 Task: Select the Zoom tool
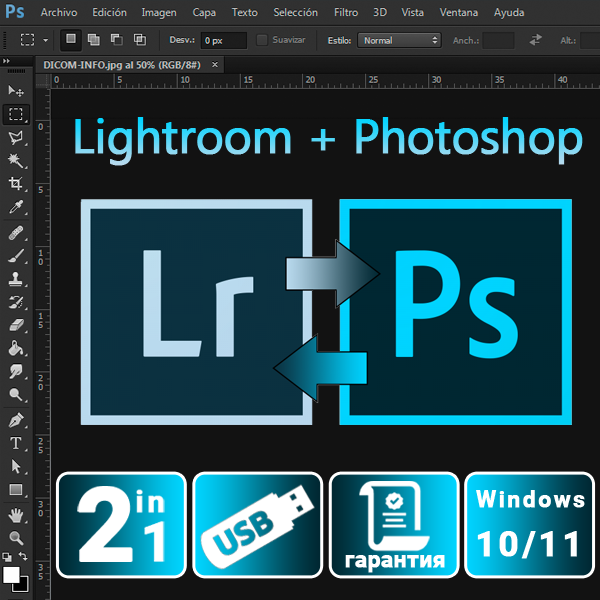pyautogui.click(x=16, y=538)
